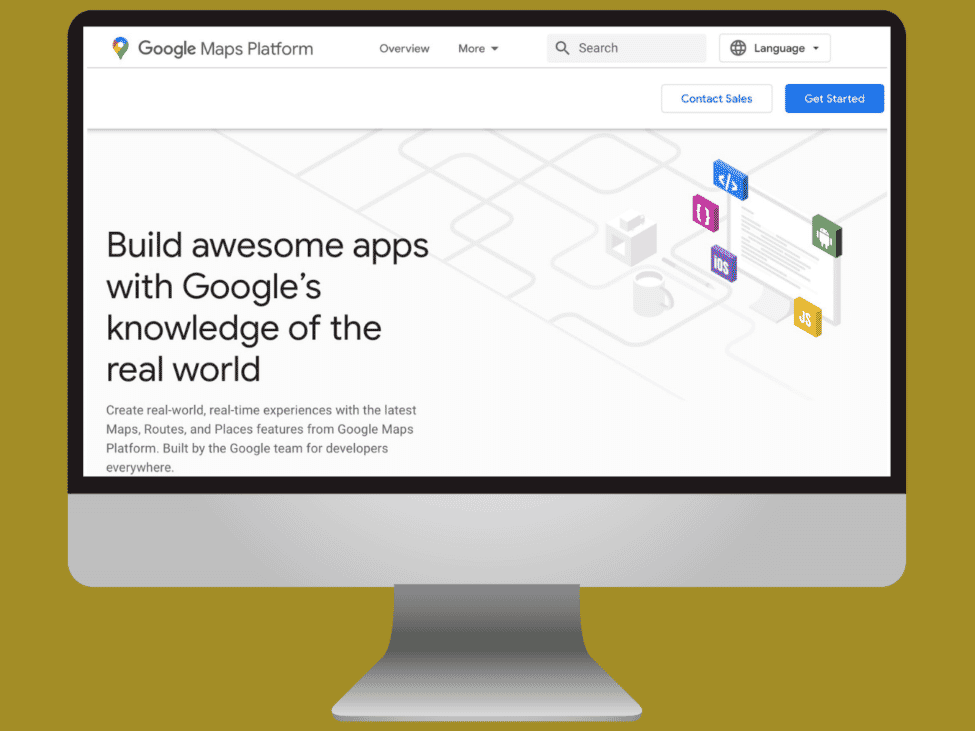The image size is (975, 731).
Task: Click the Contact Sales button
Action: pyautogui.click(x=716, y=98)
